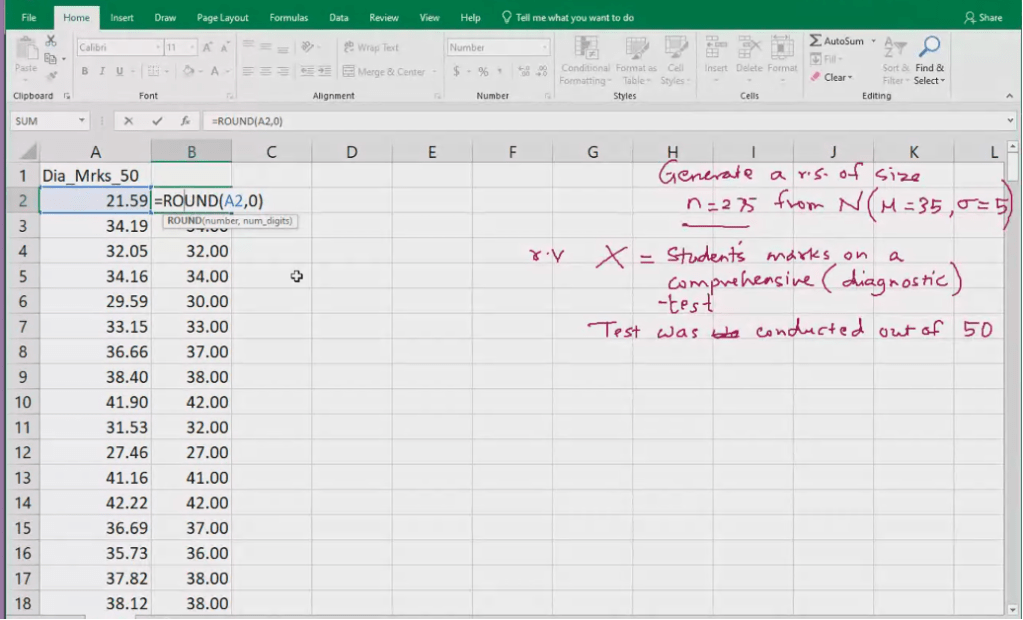1023x620 pixels.
Task: Click the Clear eraser icon
Action: click(x=816, y=77)
